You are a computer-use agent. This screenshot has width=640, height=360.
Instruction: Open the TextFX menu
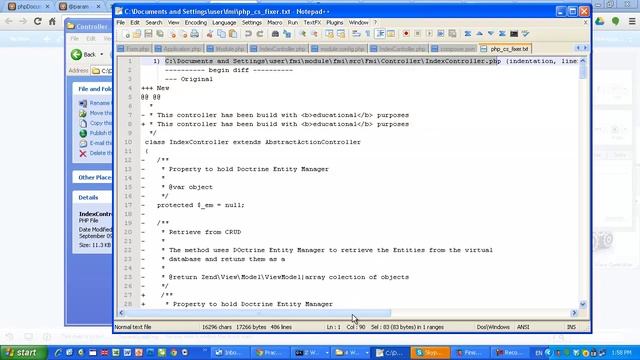(x=312, y=22)
